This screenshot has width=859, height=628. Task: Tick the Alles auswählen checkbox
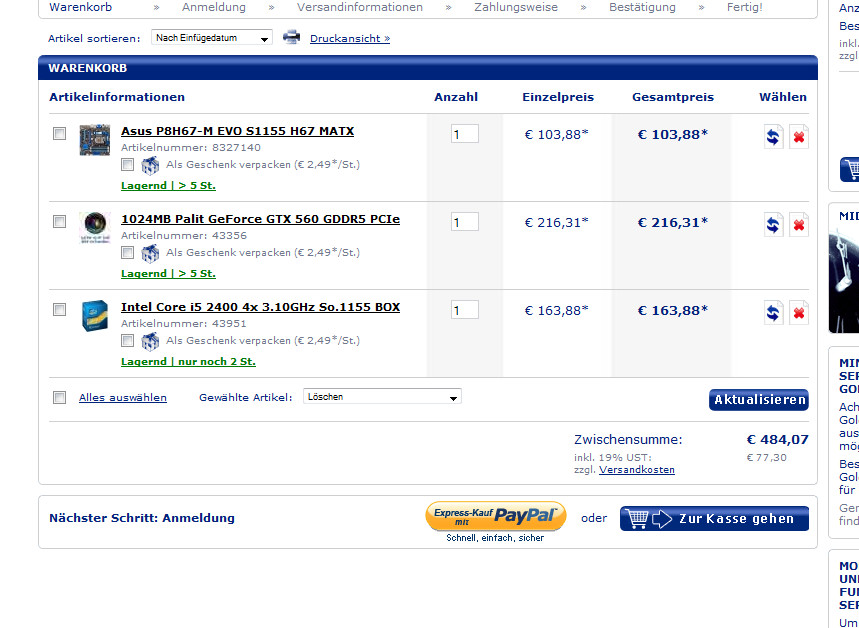(59, 397)
